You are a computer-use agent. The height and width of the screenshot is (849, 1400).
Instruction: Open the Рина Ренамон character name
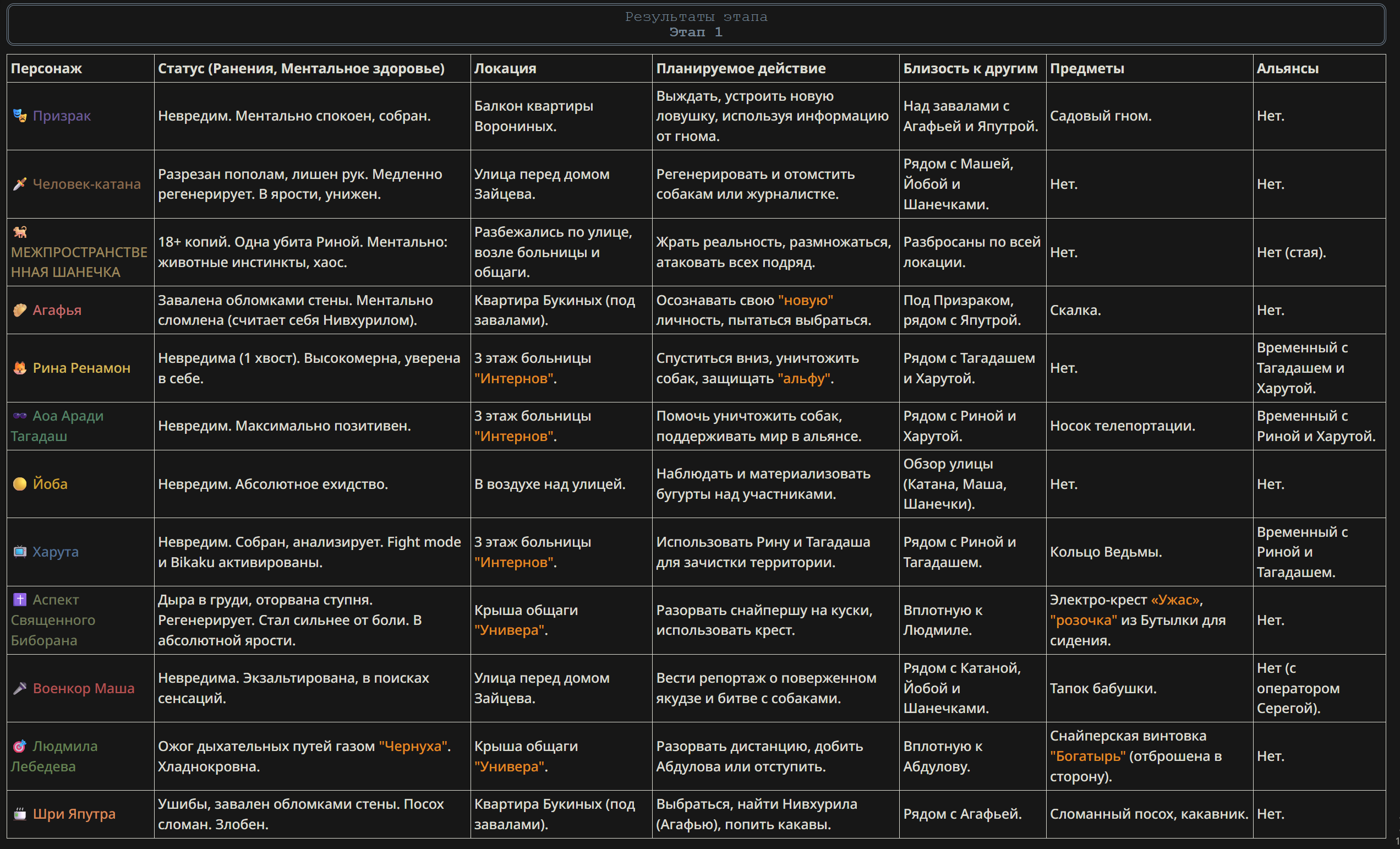pos(81,368)
